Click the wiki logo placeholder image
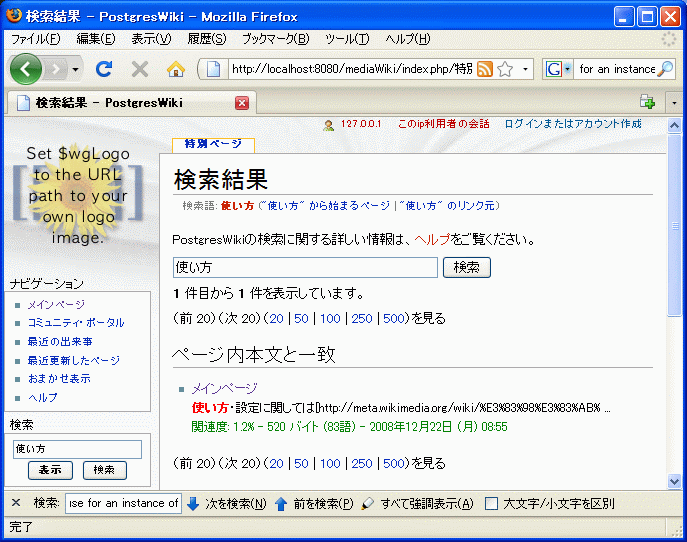Viewport: 687px width, 542px height. 78,196
